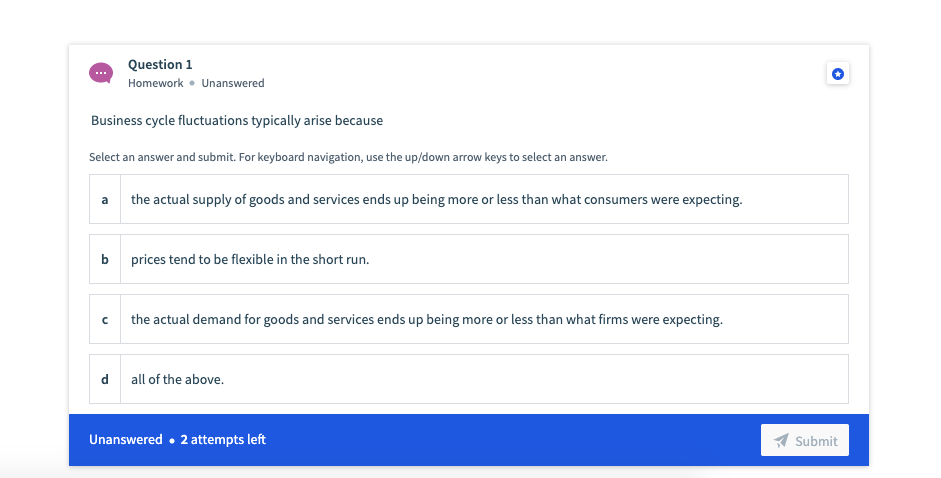Viewport: 941px width, 478px height.
Task: Click the letter b option label
Action: point(105,259)
